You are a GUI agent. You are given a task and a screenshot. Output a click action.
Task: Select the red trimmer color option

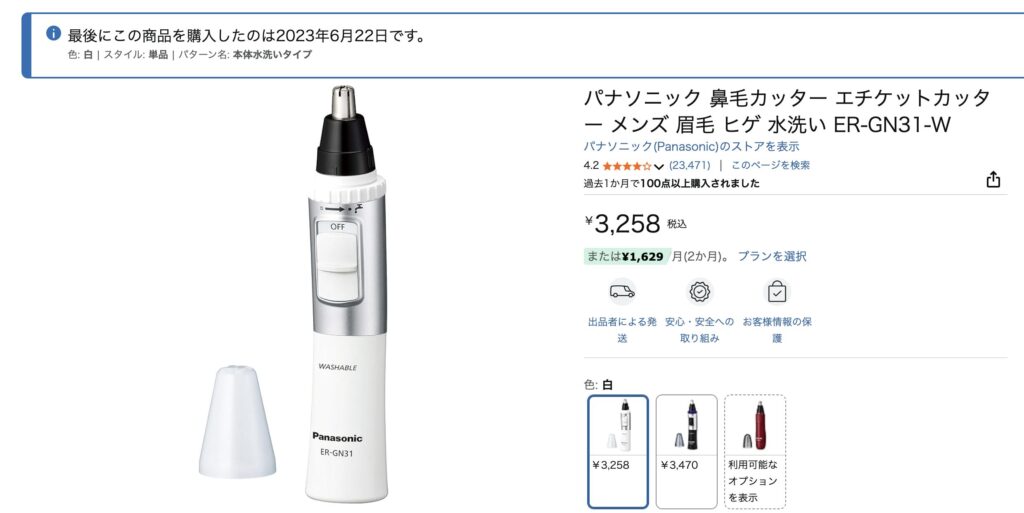[755, 451]
